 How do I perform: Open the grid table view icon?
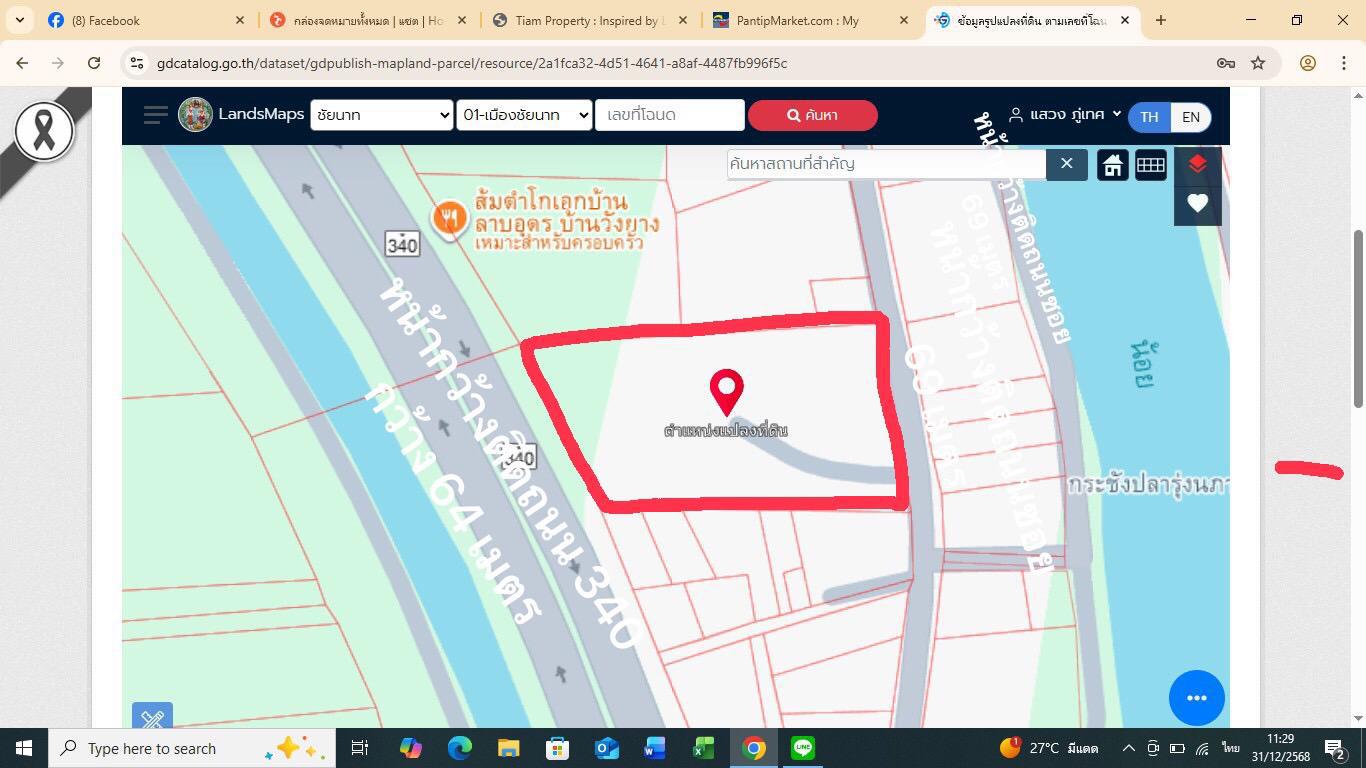[1150, 165]
